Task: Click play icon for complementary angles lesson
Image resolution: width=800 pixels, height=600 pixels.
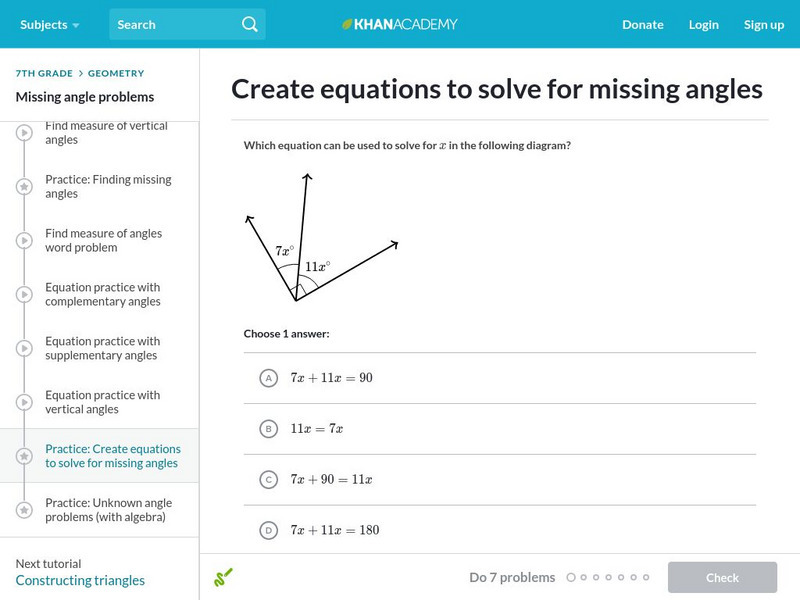Action: 24,295
